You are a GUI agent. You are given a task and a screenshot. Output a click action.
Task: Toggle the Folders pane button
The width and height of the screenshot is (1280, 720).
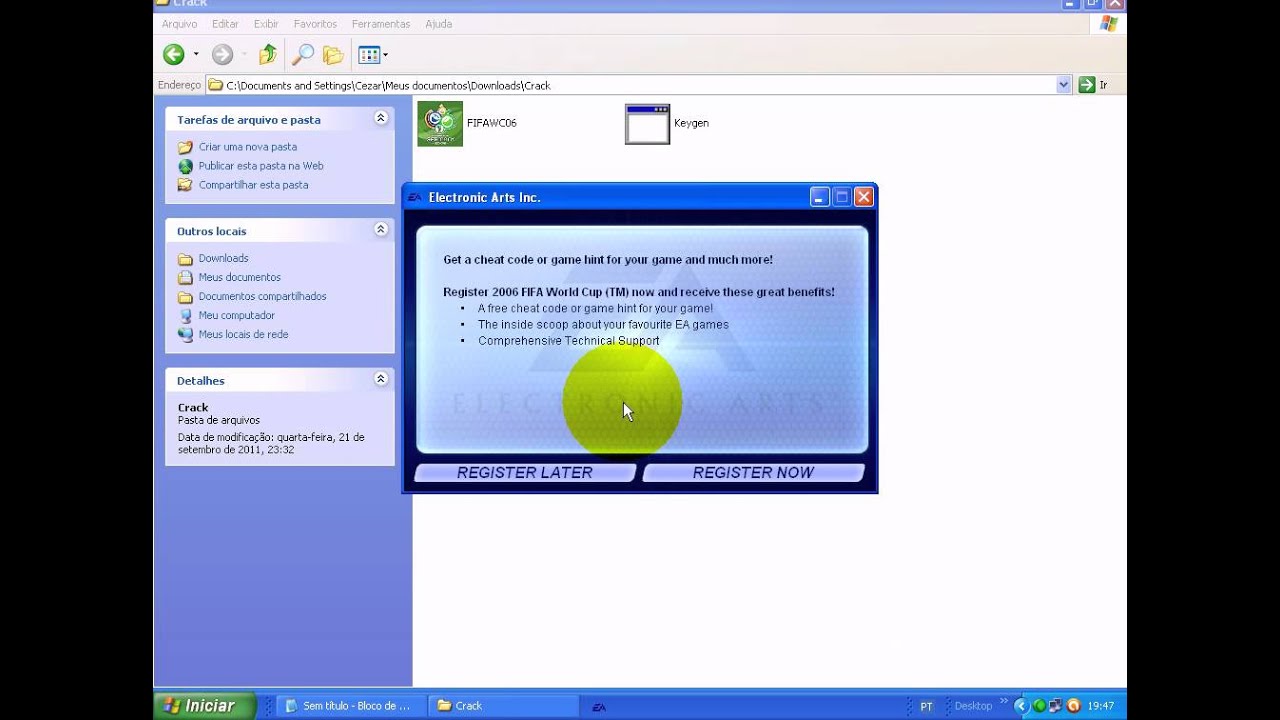(333, 55)
